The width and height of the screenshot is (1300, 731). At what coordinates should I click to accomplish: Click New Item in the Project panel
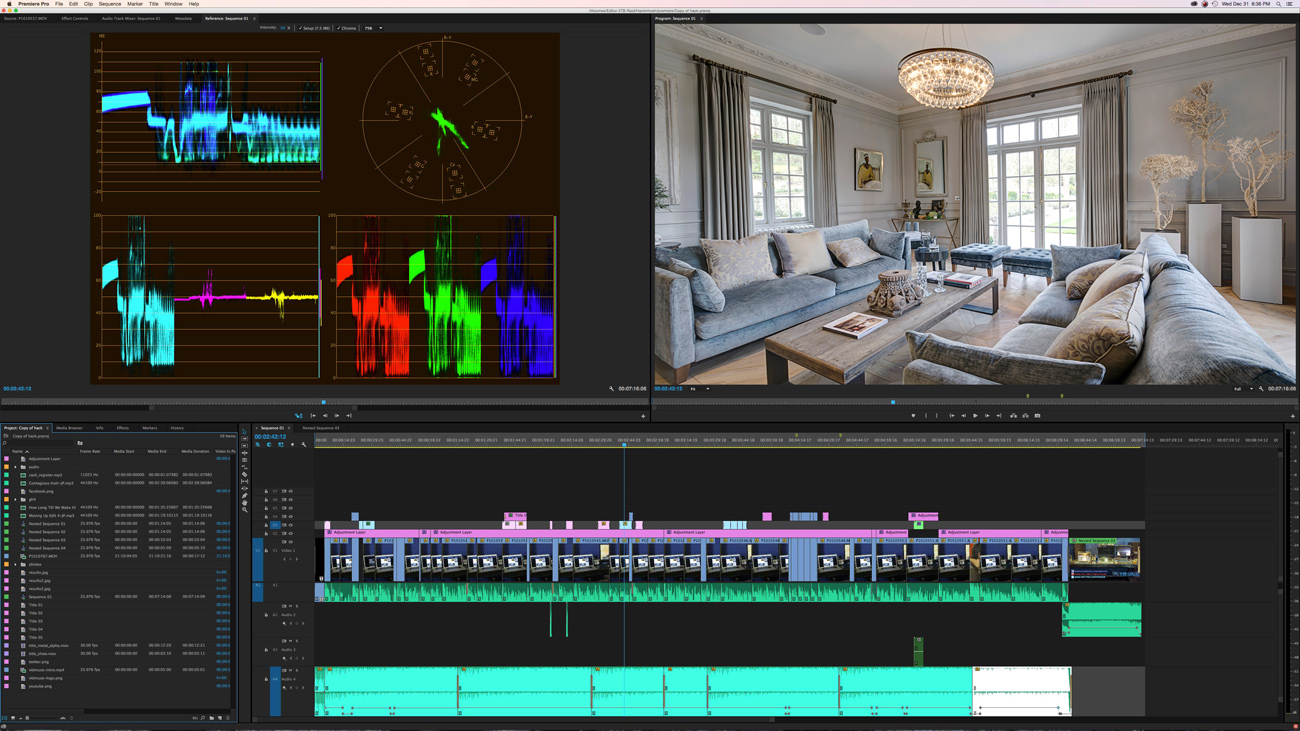click(220, 717)
